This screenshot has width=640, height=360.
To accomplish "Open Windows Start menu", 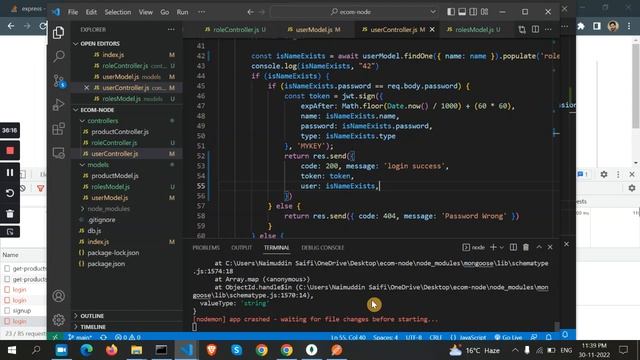I will (11, 350).
